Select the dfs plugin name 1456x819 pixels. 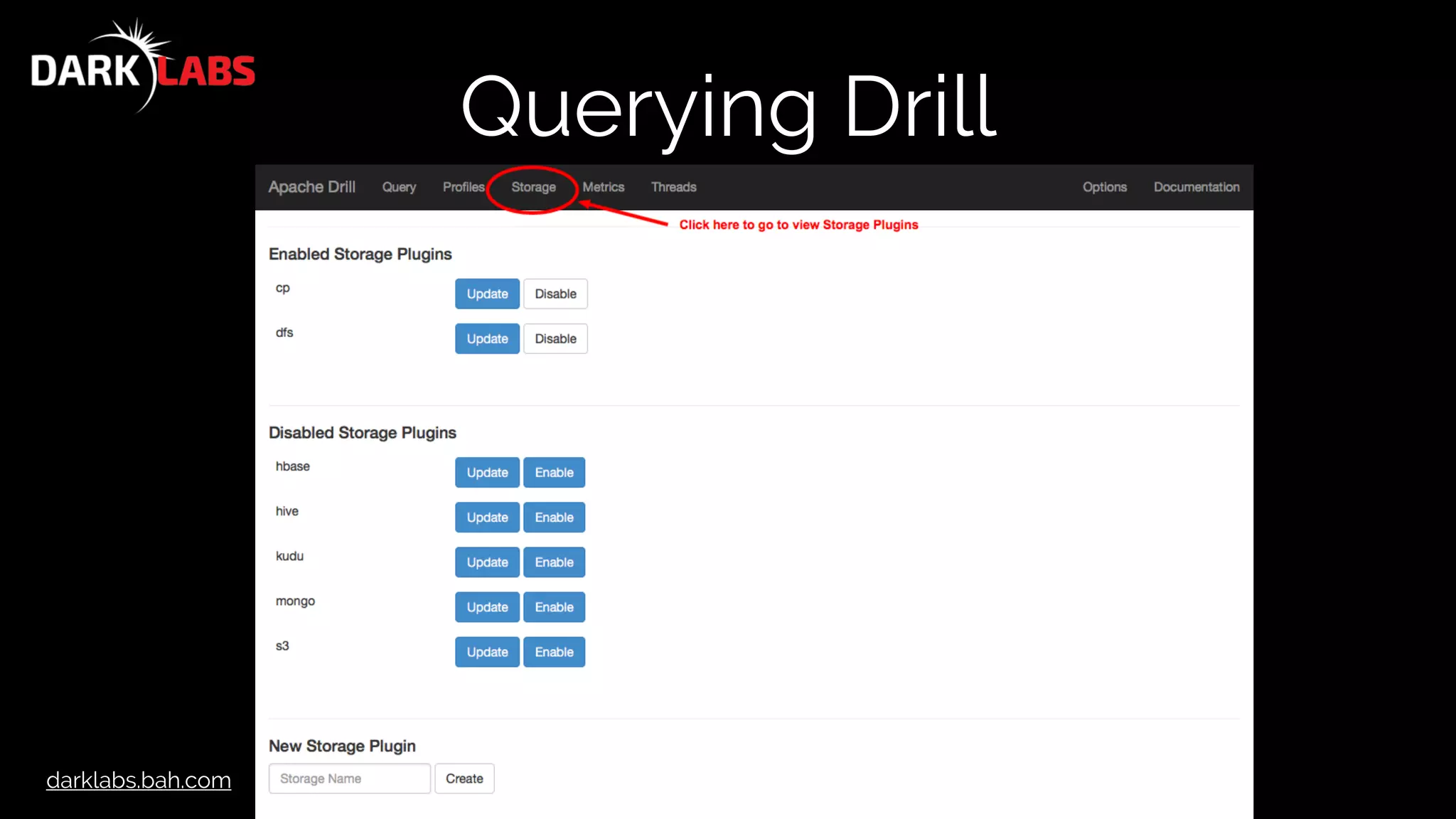pyautogui.click(x=284, y=333)
